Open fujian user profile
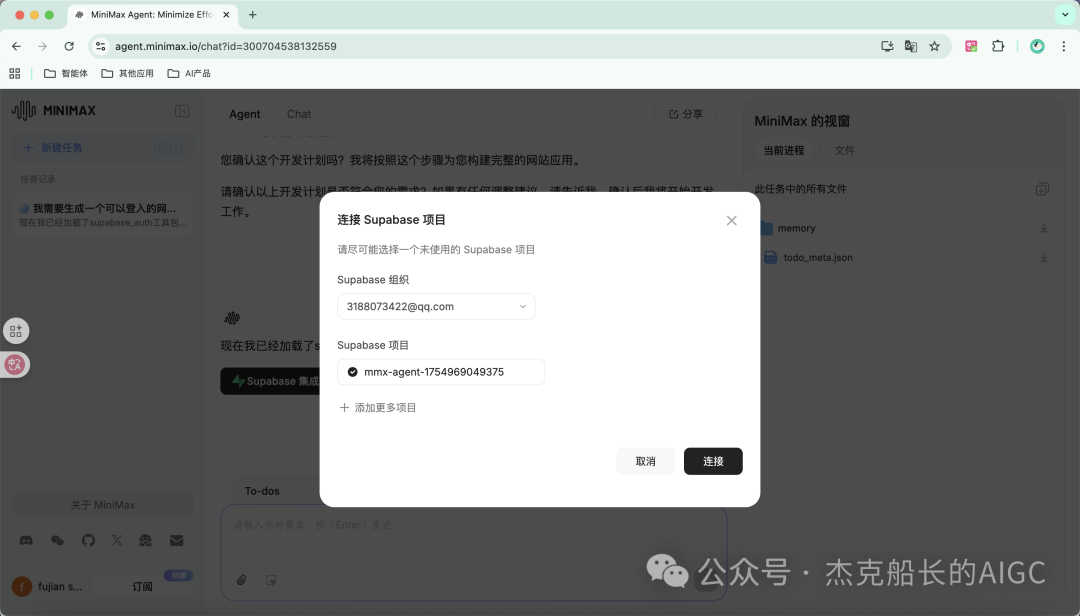This screenshot has height=616, width=1080. (48, 586)
